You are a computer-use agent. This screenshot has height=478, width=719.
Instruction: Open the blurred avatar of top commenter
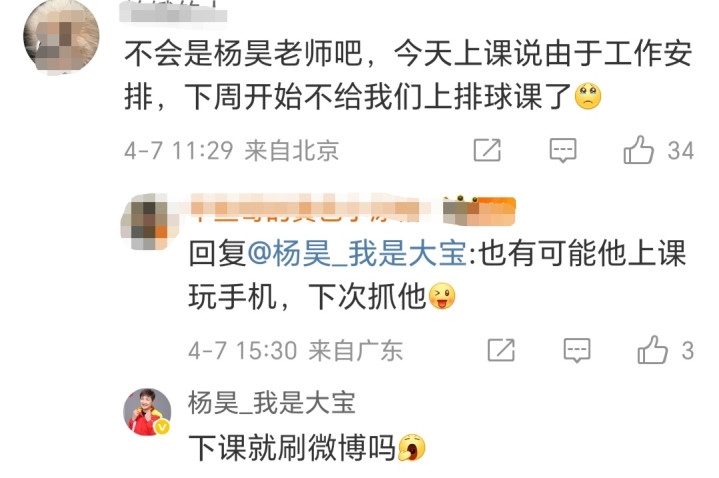pos(61,37)
